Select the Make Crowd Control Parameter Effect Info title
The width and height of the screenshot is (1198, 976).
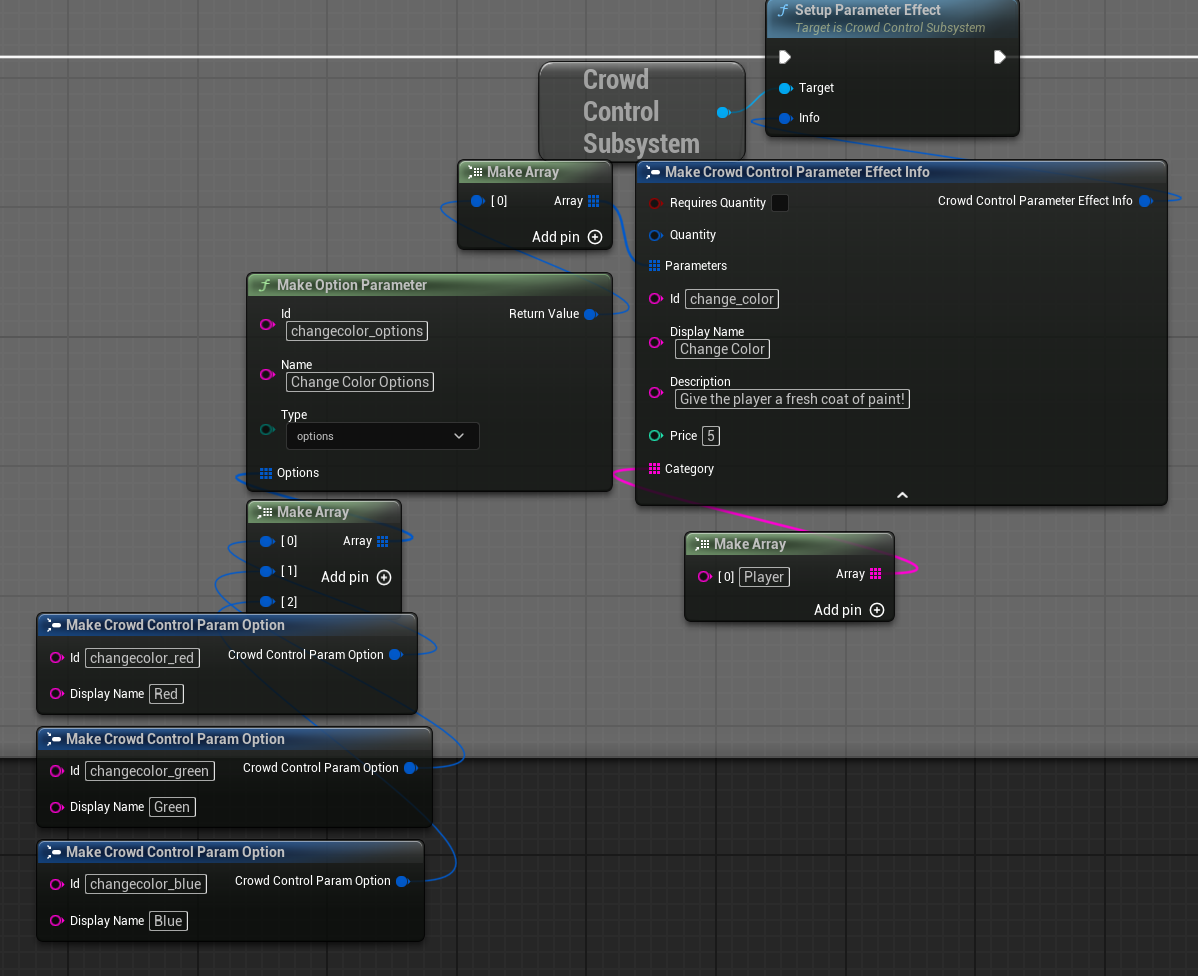coord(797,173)
